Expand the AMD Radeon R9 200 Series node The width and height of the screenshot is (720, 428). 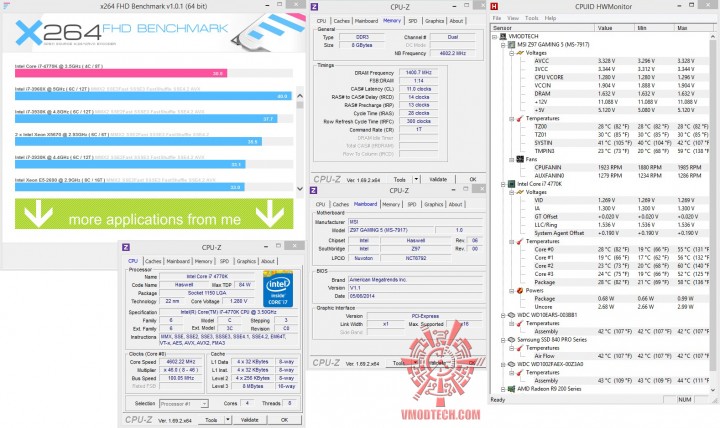(503, 389)
